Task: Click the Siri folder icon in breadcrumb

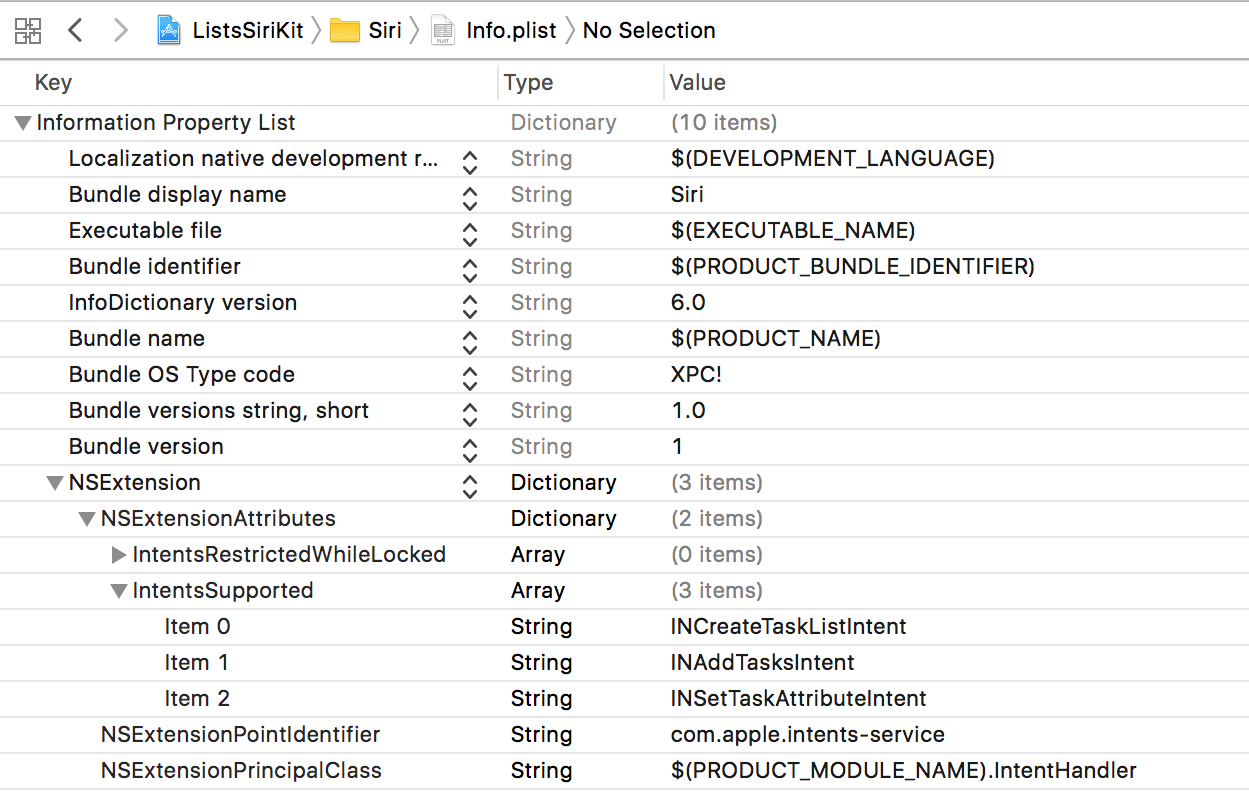Action: click(345, 31)
